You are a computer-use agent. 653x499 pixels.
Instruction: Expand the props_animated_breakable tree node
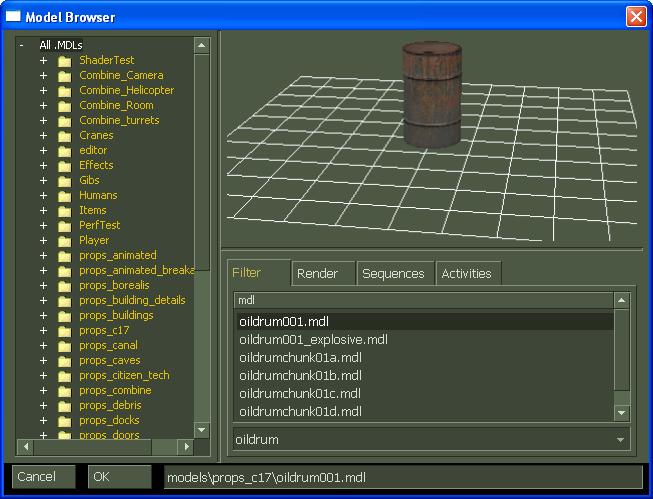point(43,270)
